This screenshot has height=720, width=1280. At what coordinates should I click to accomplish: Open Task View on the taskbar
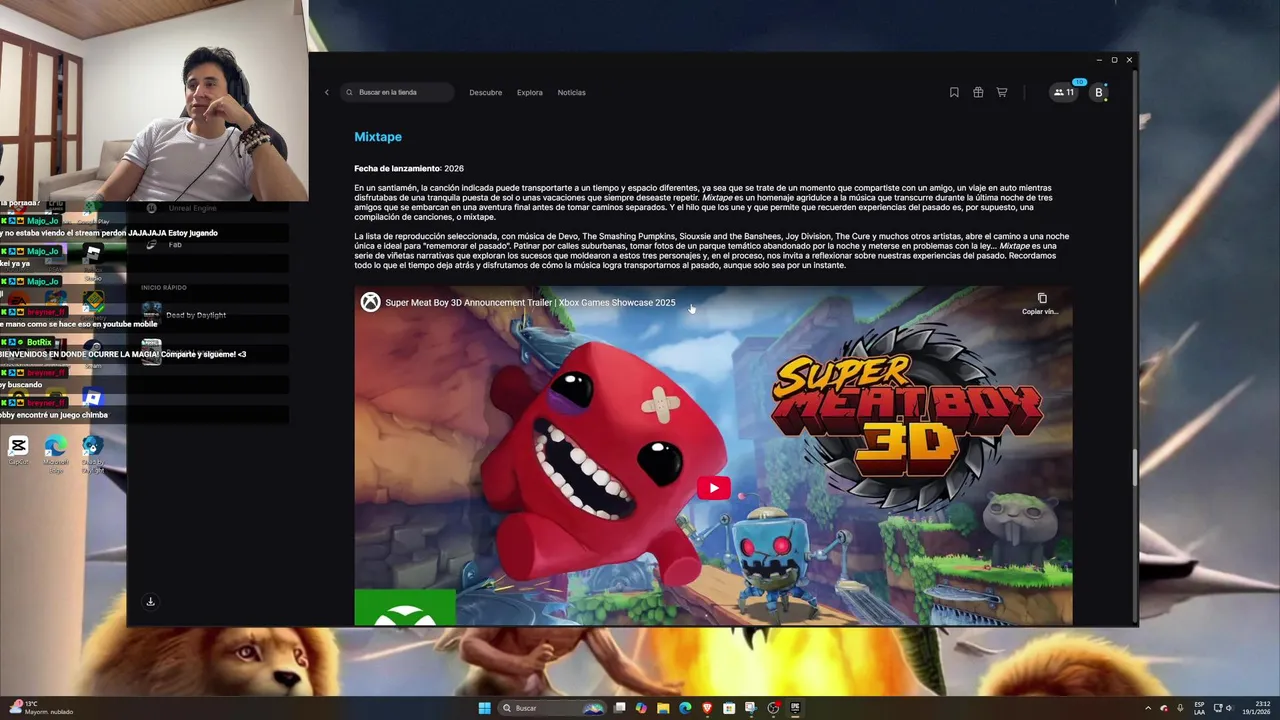[620, 708]
